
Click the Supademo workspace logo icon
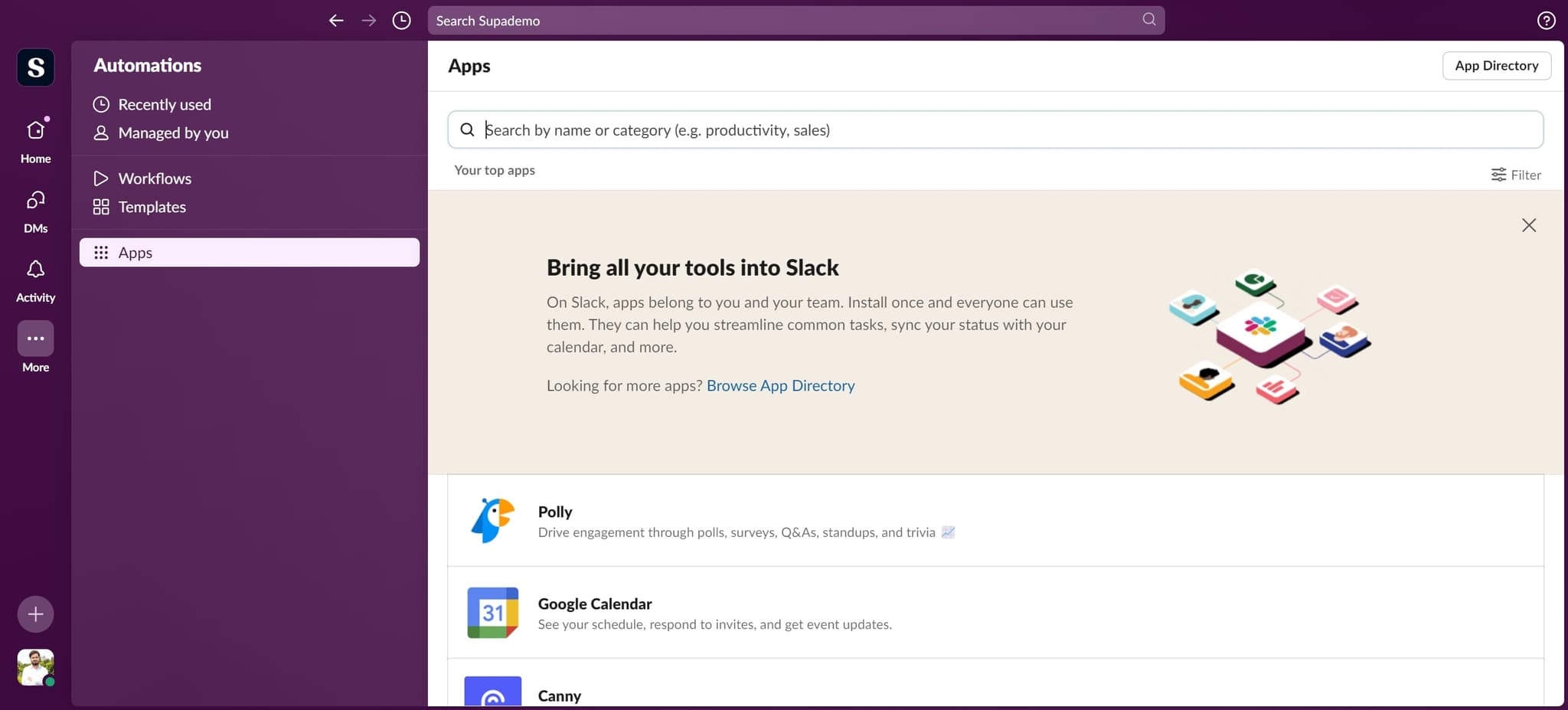click(x=35, y=67)
